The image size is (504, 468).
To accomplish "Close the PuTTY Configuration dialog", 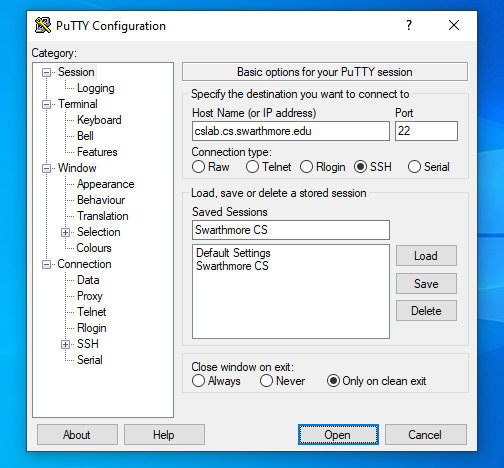I will click(454, 25).
